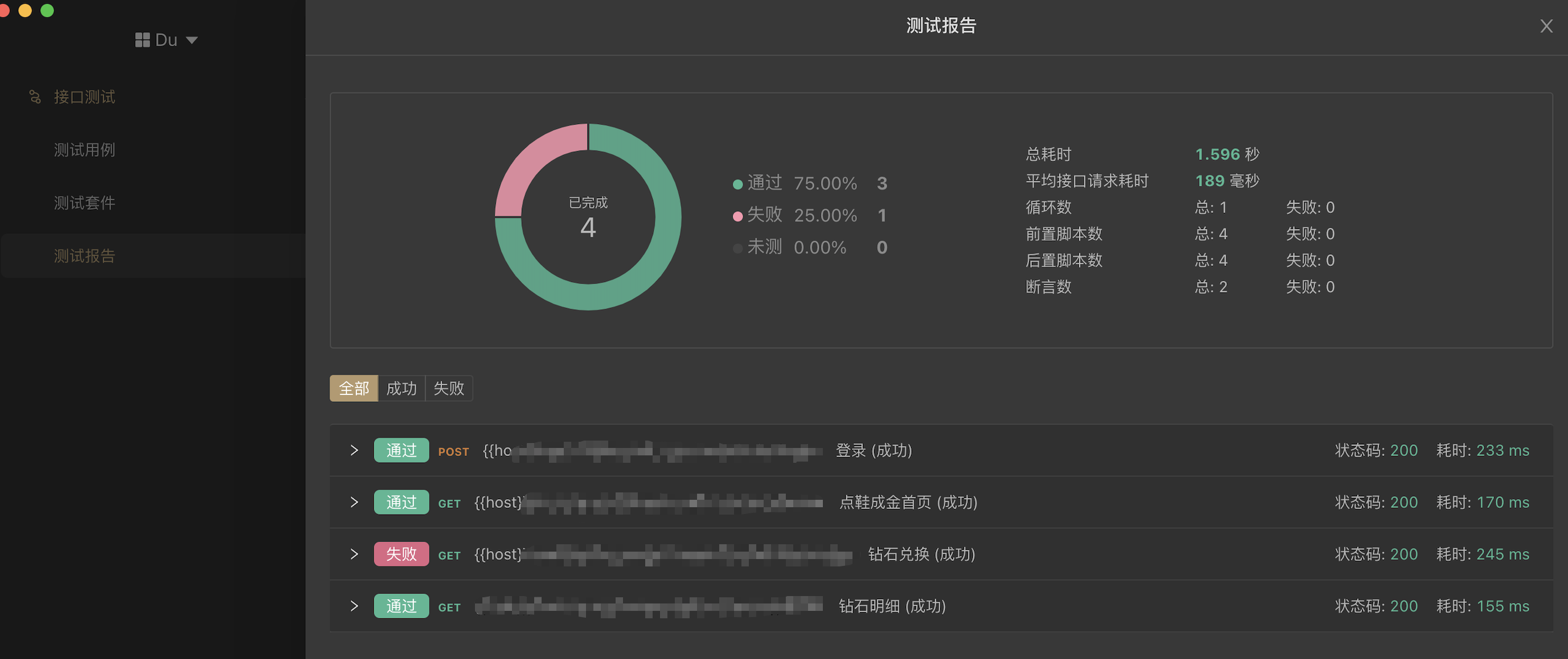Open the Du workspace dropdown arrow
The image size is (1568, 659).
coord(192,40)
